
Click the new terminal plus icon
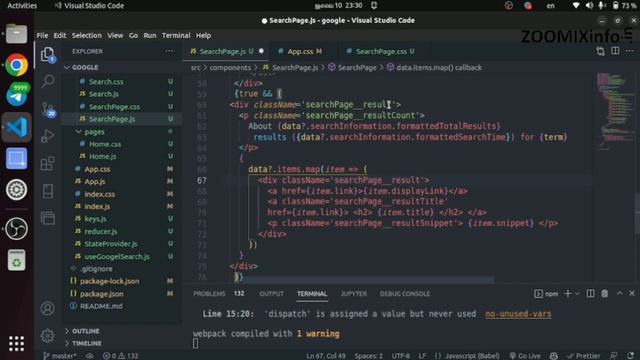(567, 293)
